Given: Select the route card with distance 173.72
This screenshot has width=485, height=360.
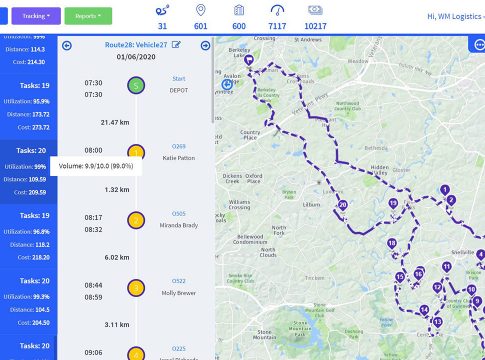Looking at the screenshot, I should click(29, 106).
